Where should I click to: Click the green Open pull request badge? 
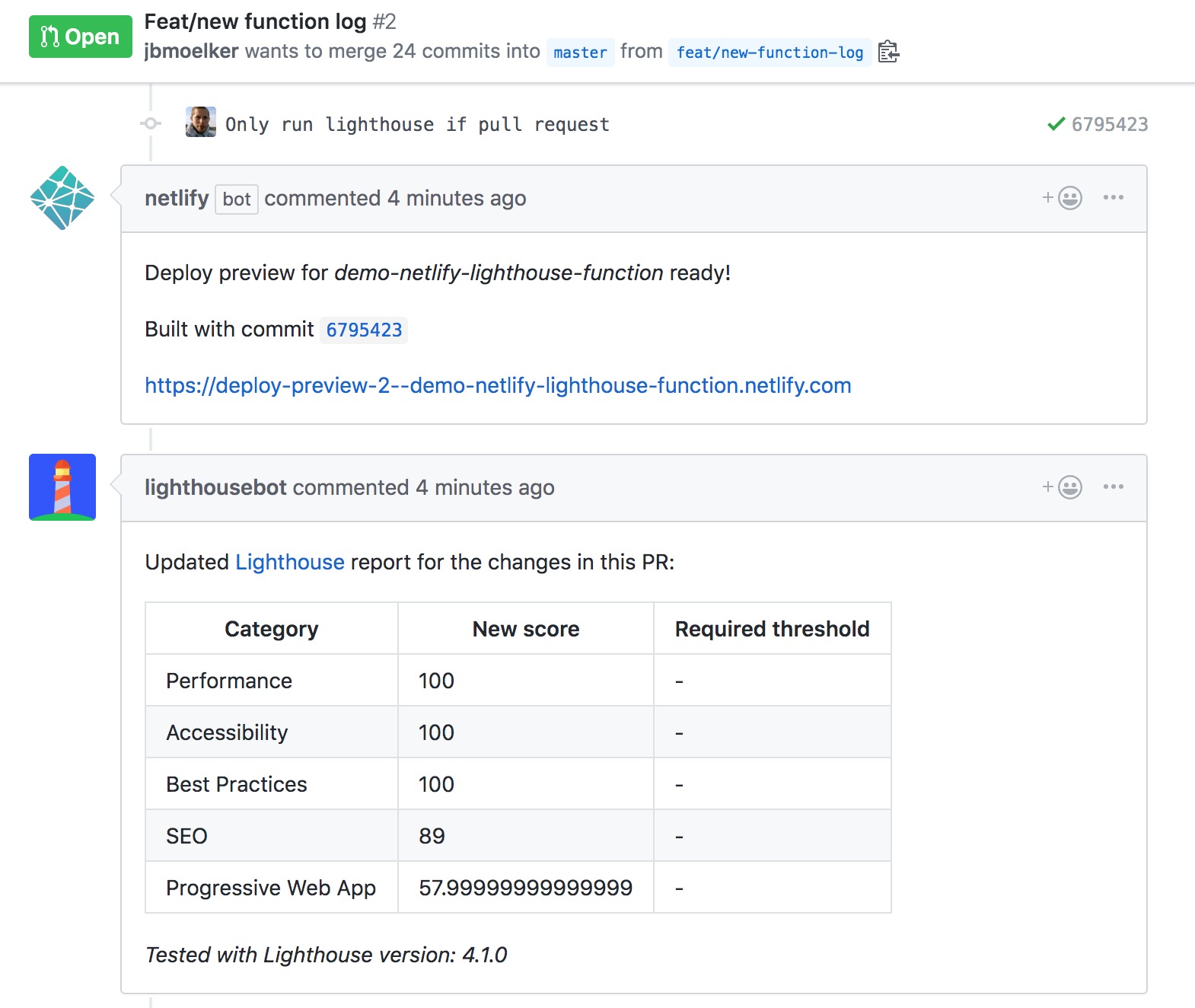tap(81, 37)
